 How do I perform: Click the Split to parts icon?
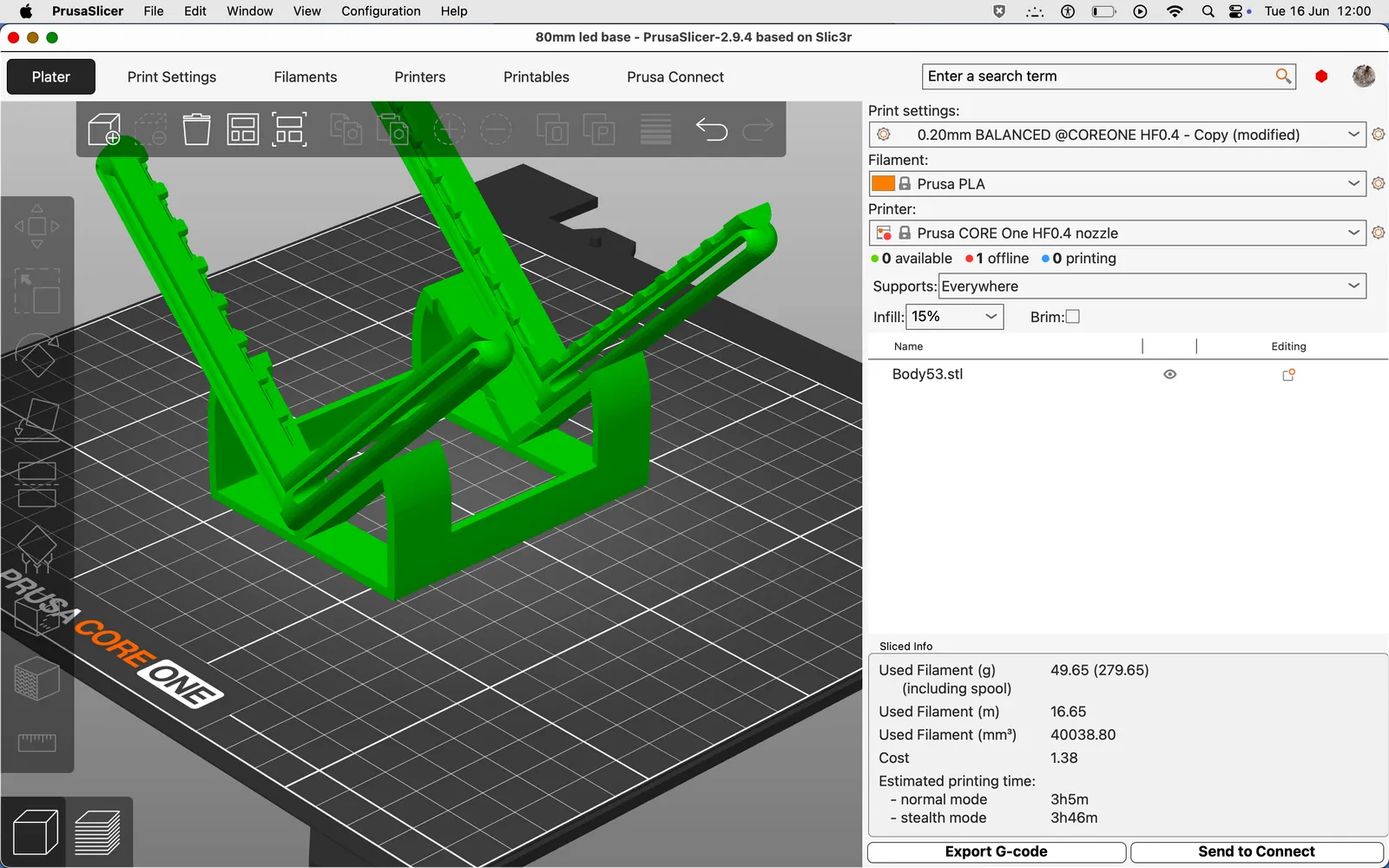[x=599, y=129]
